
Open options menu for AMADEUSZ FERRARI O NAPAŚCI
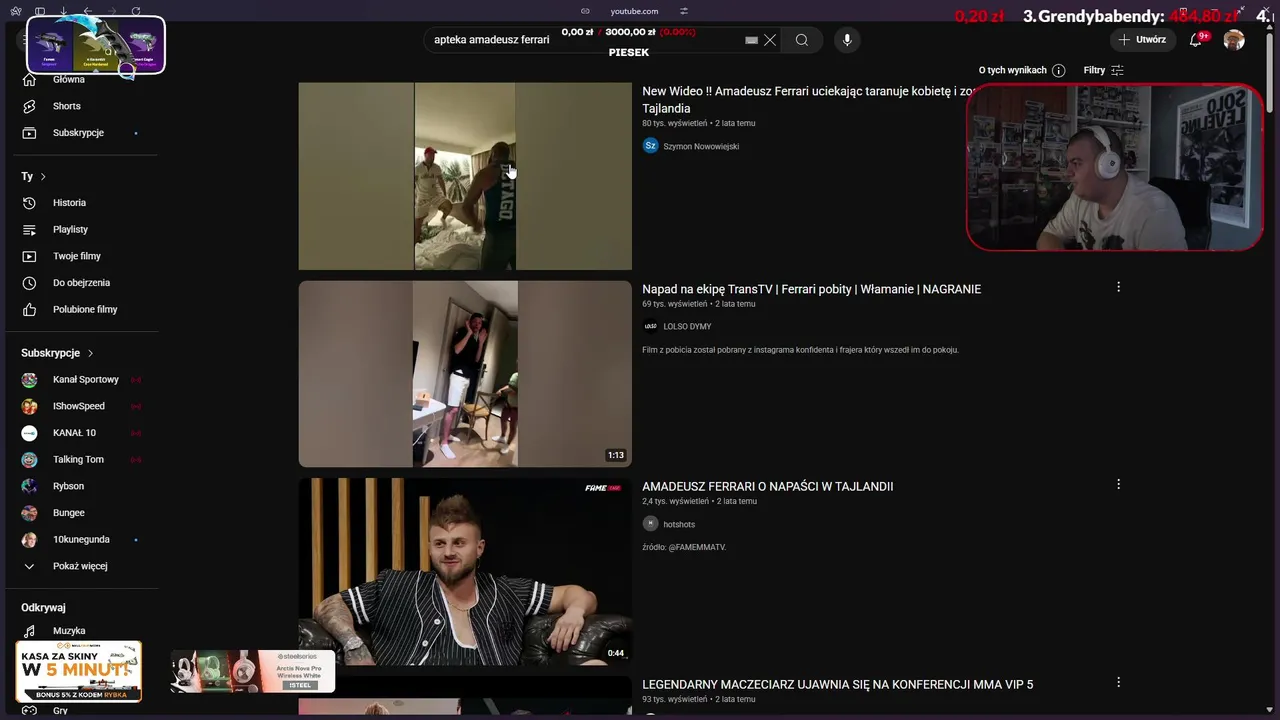point(1118,484)
